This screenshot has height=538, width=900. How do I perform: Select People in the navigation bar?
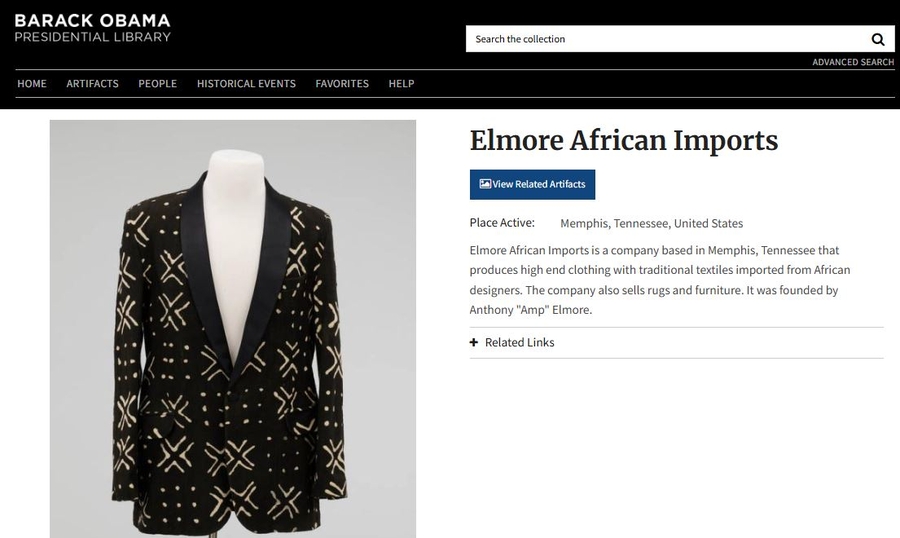coord(157,84)
